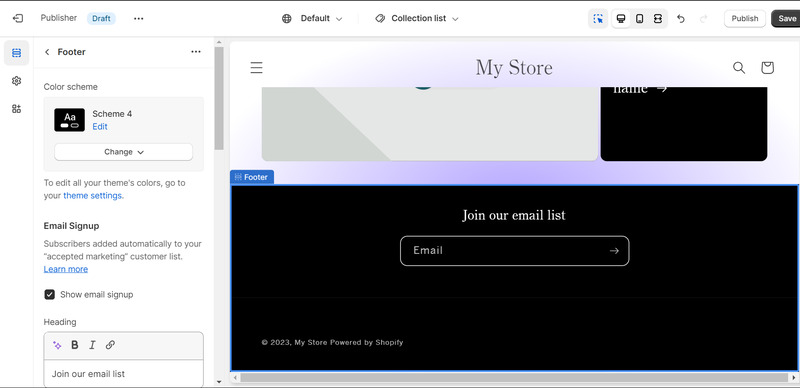
Task: Edit Scheme 4 colors
Action: [99, 127]
